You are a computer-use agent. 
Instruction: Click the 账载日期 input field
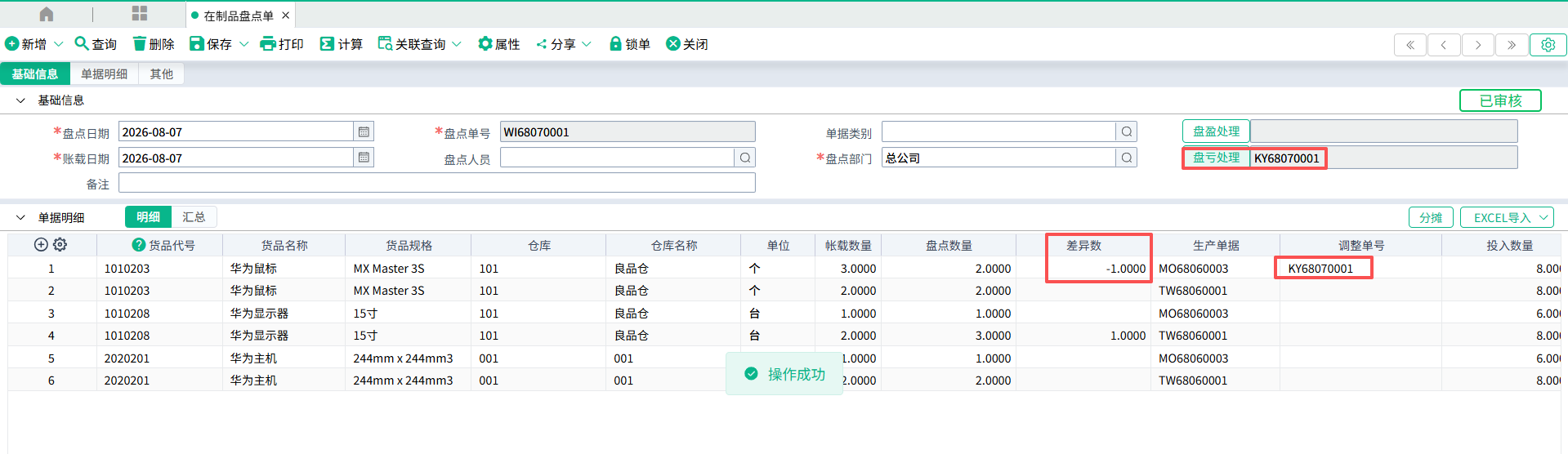[235, 158]
